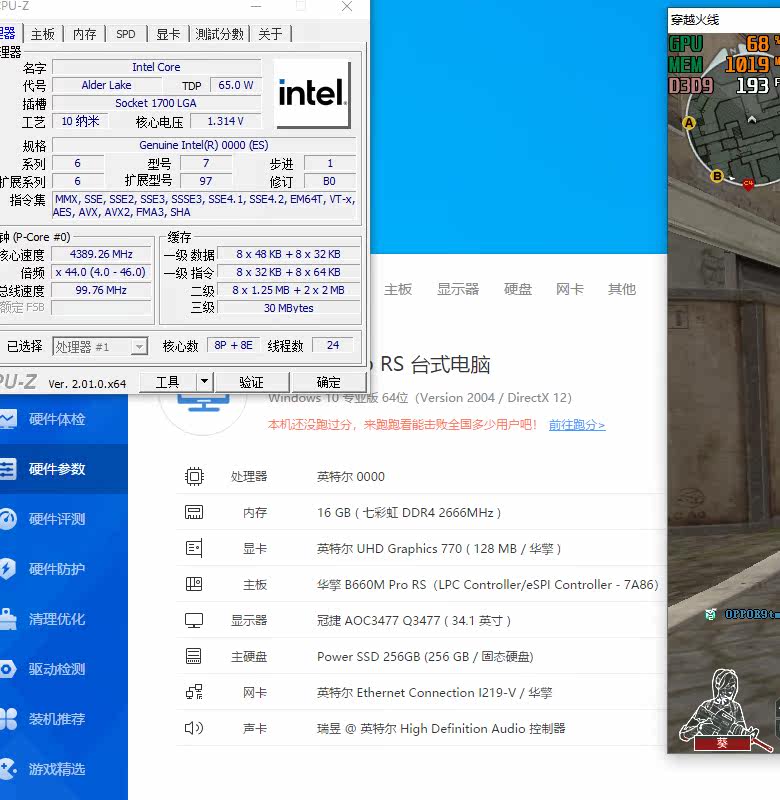Click the Power SSD 256GB entry

coord(425,656)
